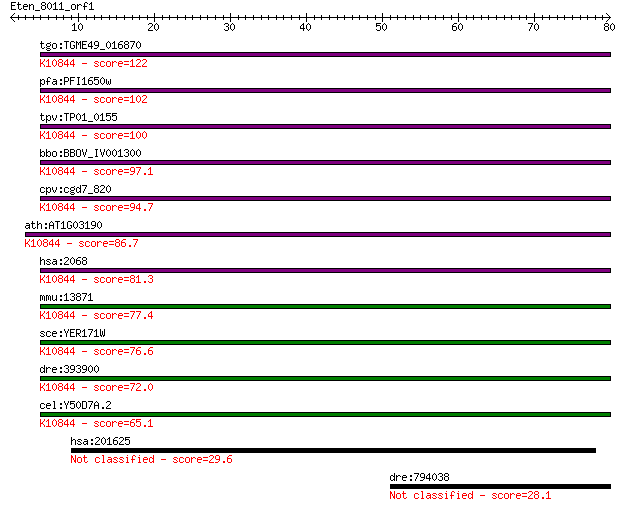This screenshot has height=509, width=620.
Task: Click the purple bar under pfa:PFI1650w
Action: [325, 91]
